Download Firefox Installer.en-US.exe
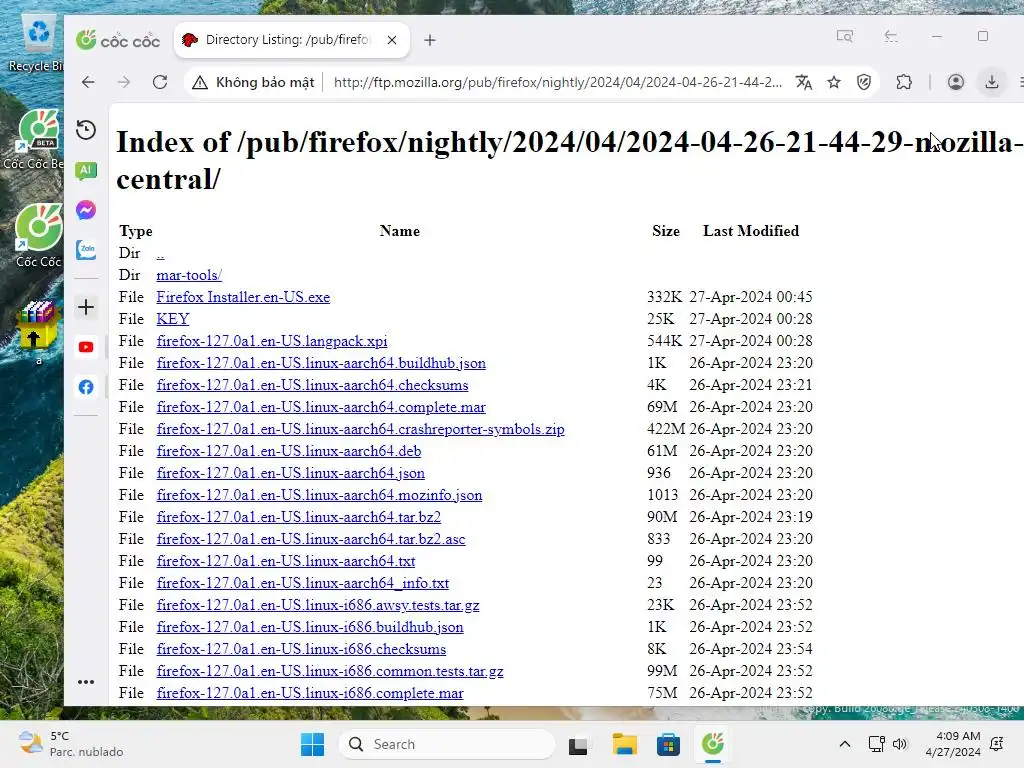 point(243,297)
